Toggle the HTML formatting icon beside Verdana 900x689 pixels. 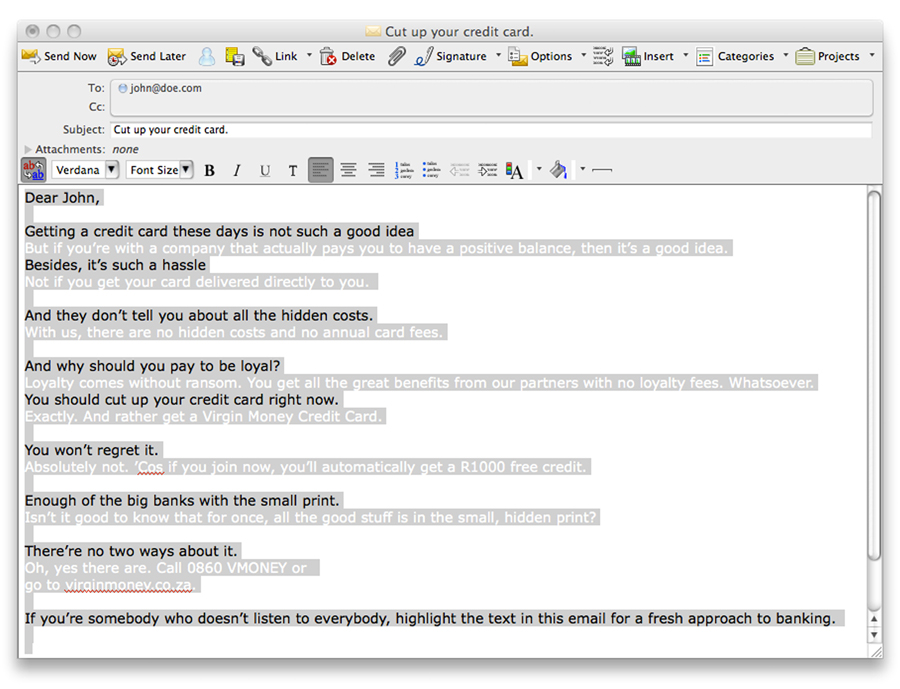coord(33,170)
